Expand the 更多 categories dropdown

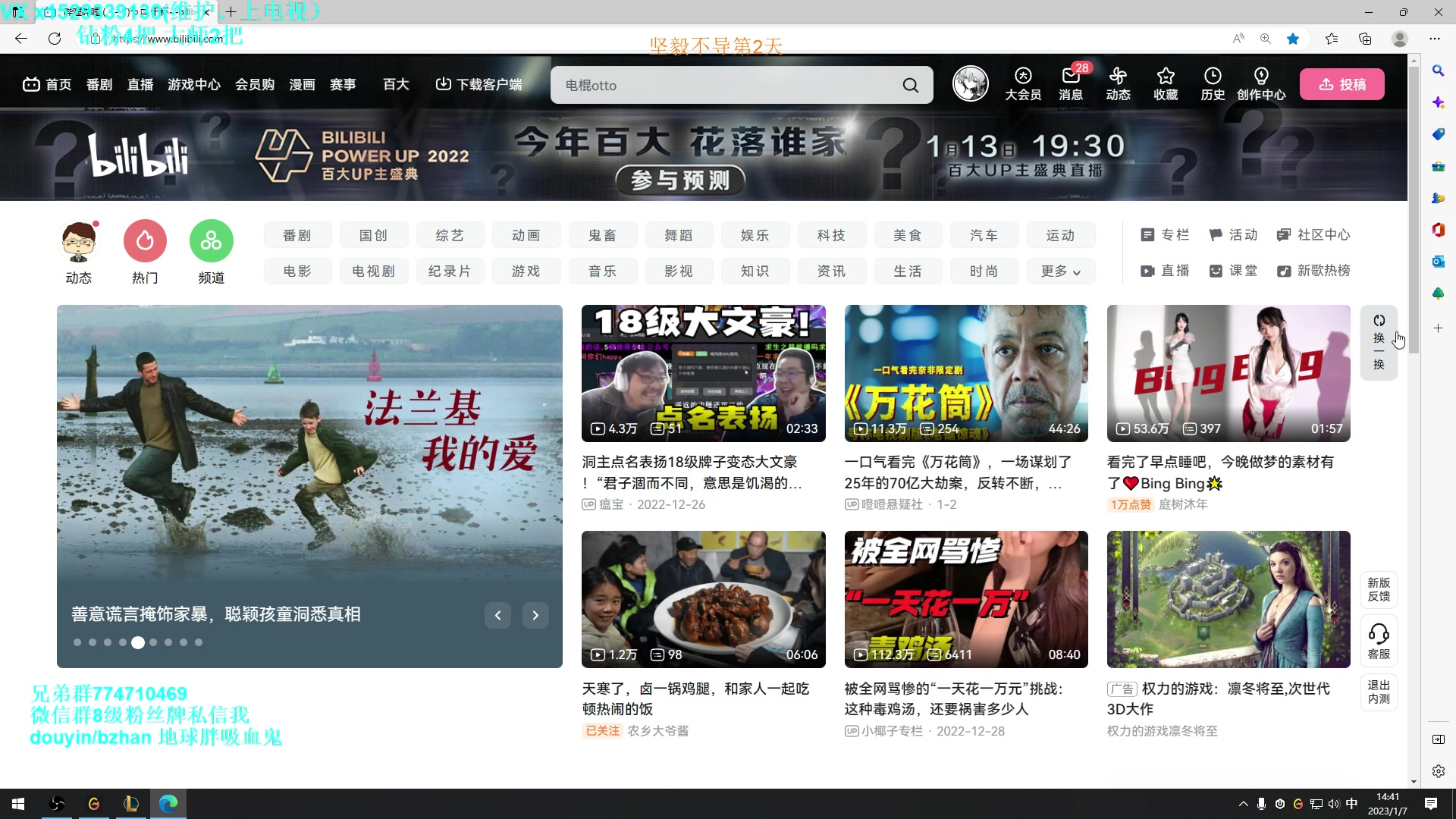pyautogui.click(x=1060, y=271)
